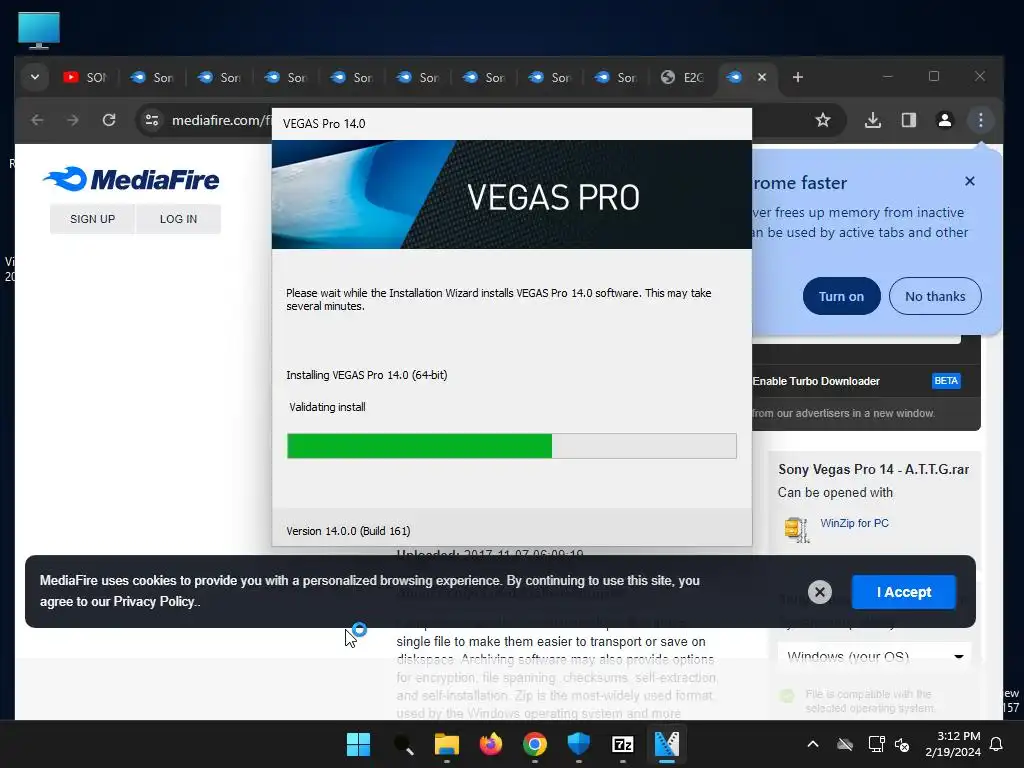Click the OneDrive cloud tray icon
The image size is (1024, 768).
(x=845, y=744)
